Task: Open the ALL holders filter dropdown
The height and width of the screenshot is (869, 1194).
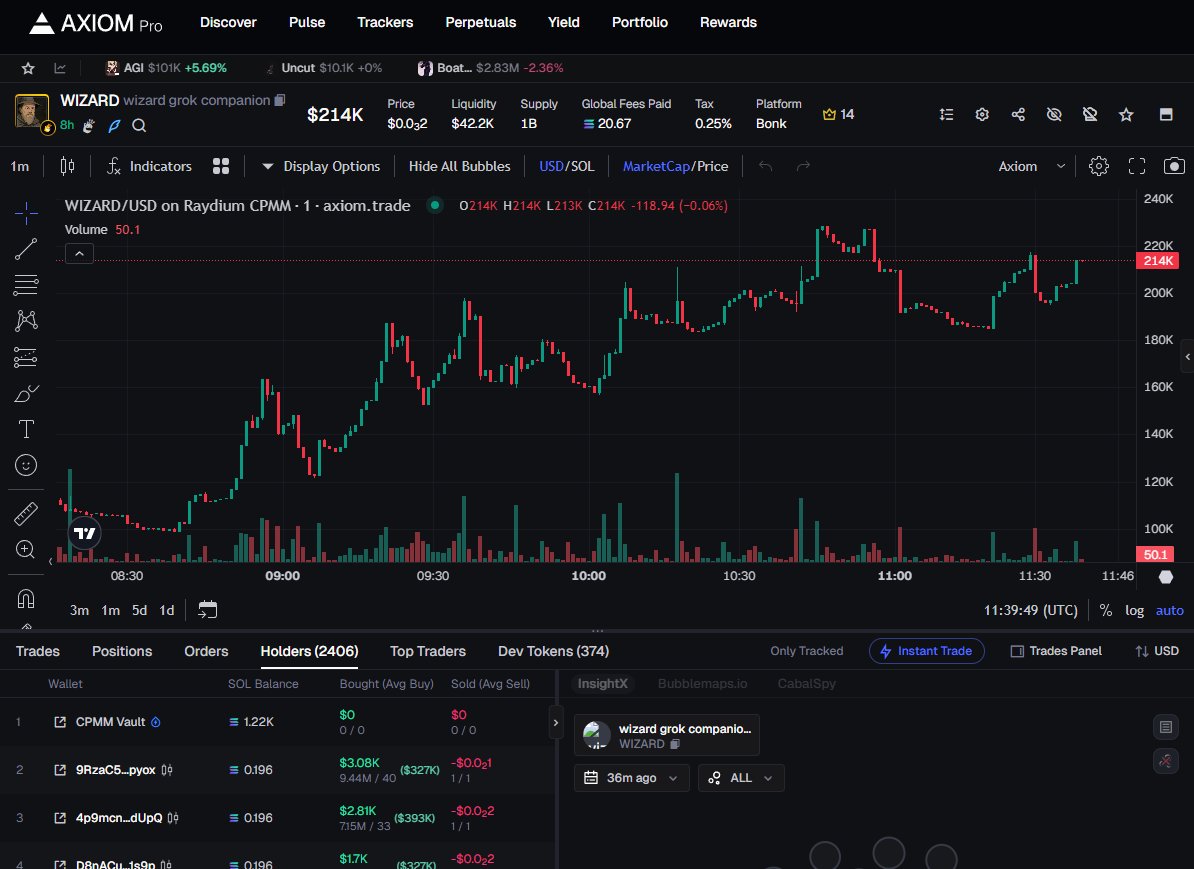Action: click(x=741, y=778)
